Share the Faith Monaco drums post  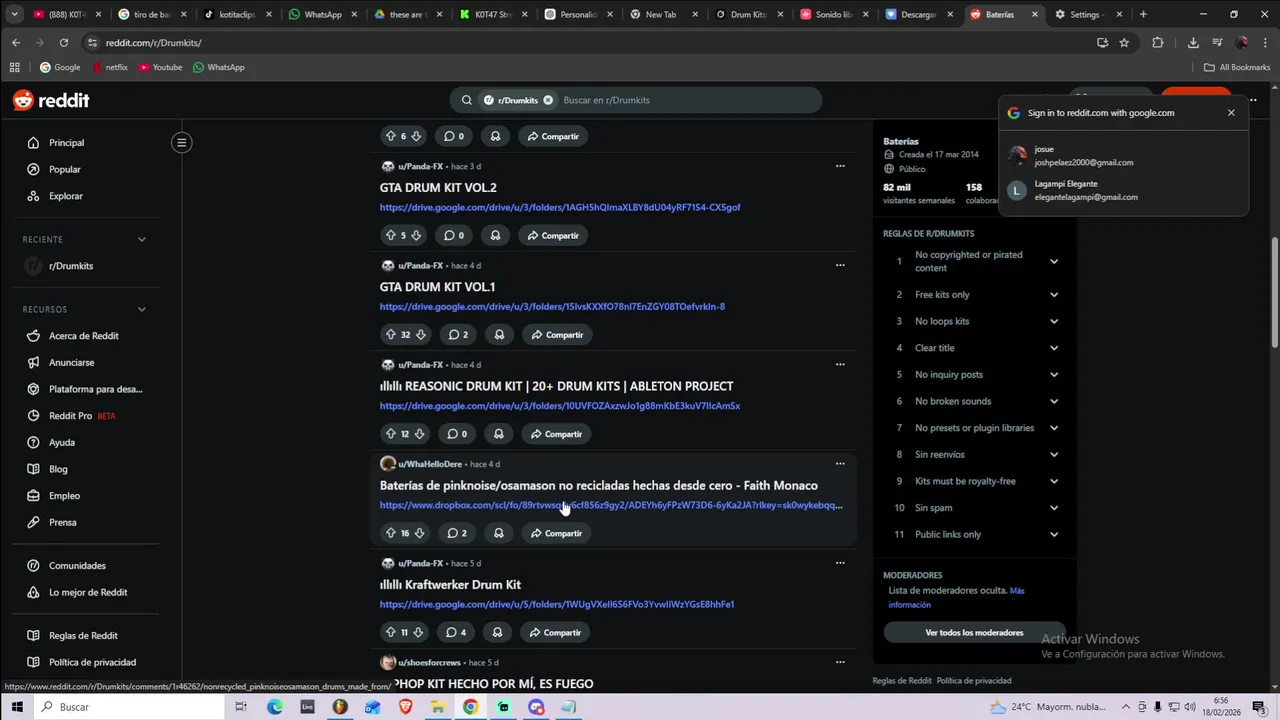coord(556,533)
